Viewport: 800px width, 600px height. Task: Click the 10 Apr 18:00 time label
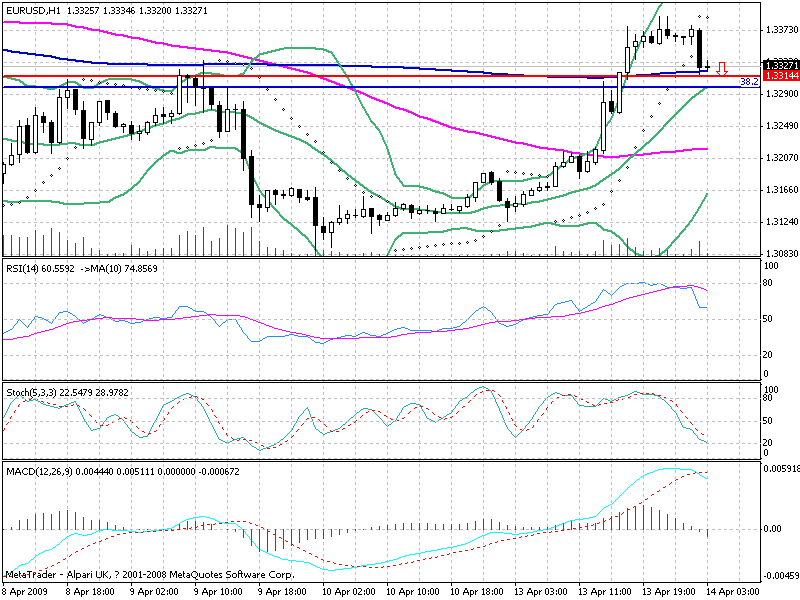click(x=477, y=591)
